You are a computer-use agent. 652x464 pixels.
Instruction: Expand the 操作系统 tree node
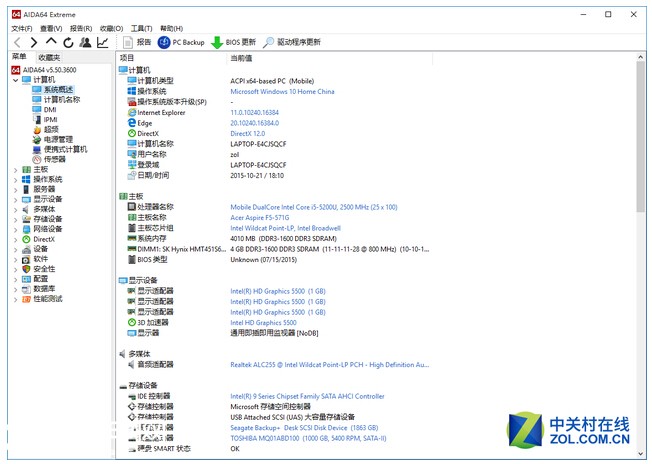coord(15,180)
